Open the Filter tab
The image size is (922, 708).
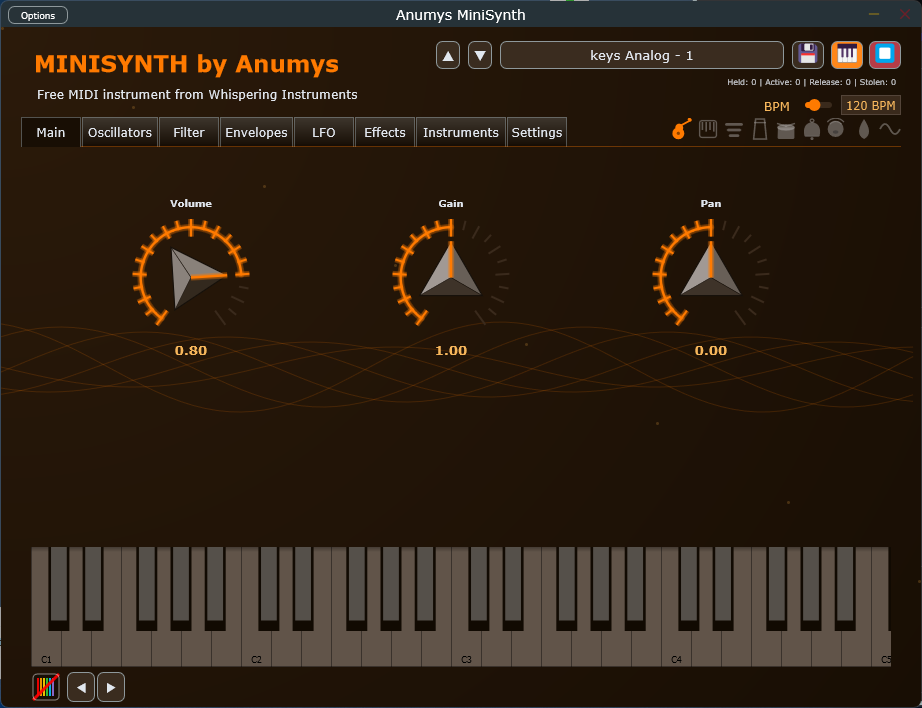point(189,132)
